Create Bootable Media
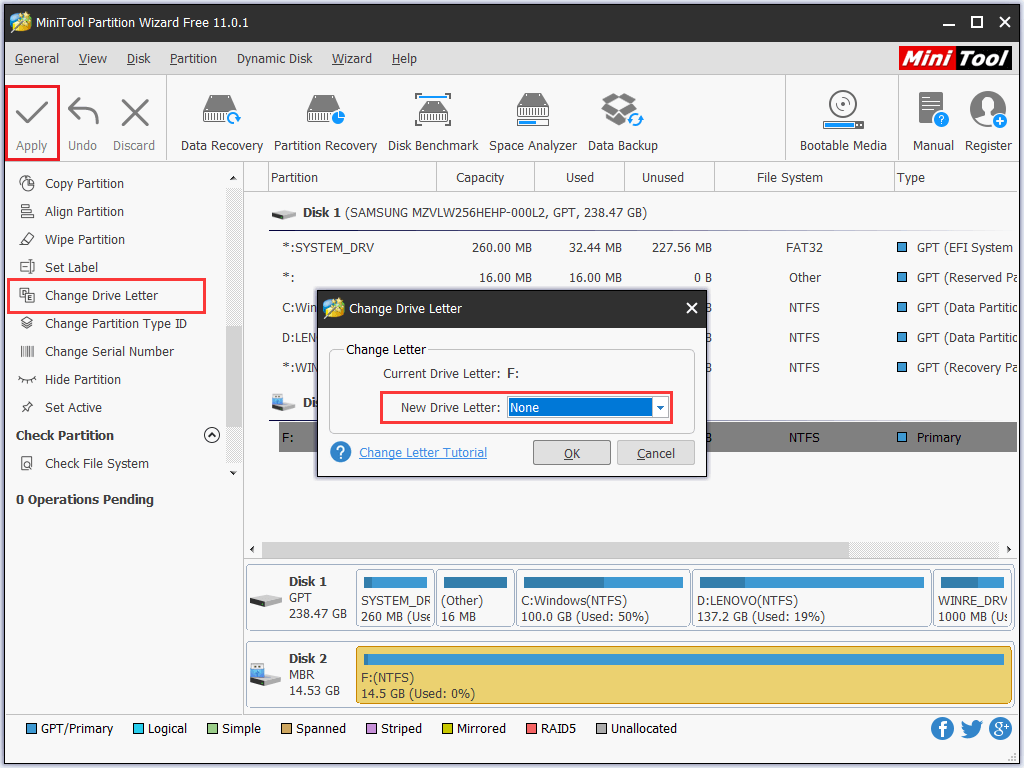1024x768 pixels. tap(843, 121)
